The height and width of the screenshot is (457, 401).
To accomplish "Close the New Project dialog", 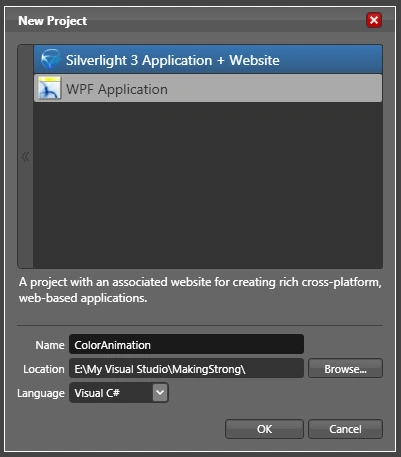I will tap(374, 20).
